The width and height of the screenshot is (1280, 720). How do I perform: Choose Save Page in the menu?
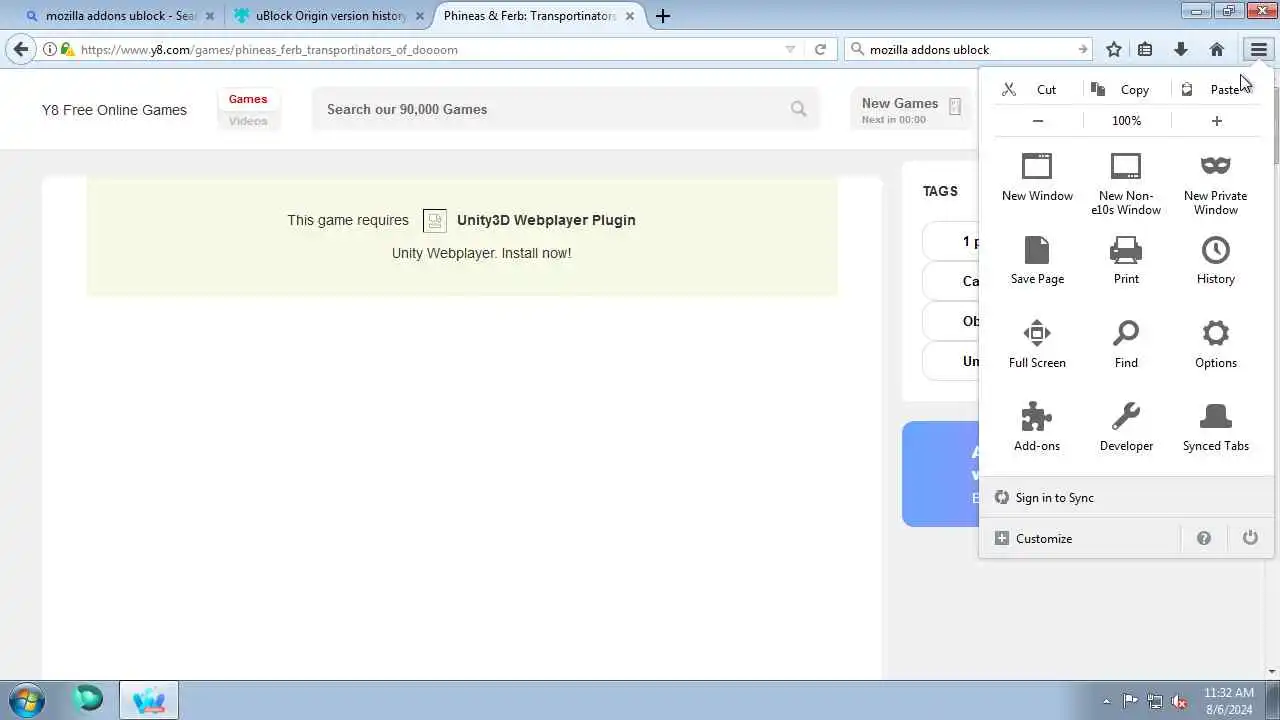click(1037, 261)
